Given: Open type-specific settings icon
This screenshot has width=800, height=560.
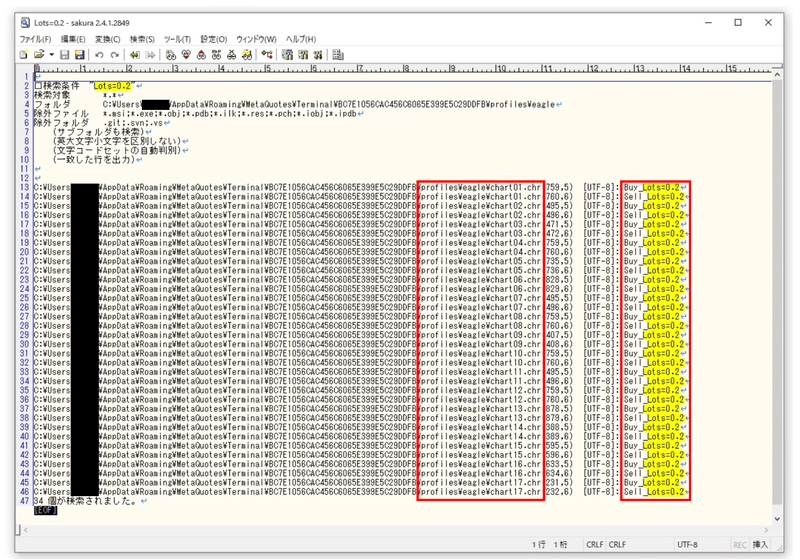Looking at the screenshot, I should [x=303, y=55].
